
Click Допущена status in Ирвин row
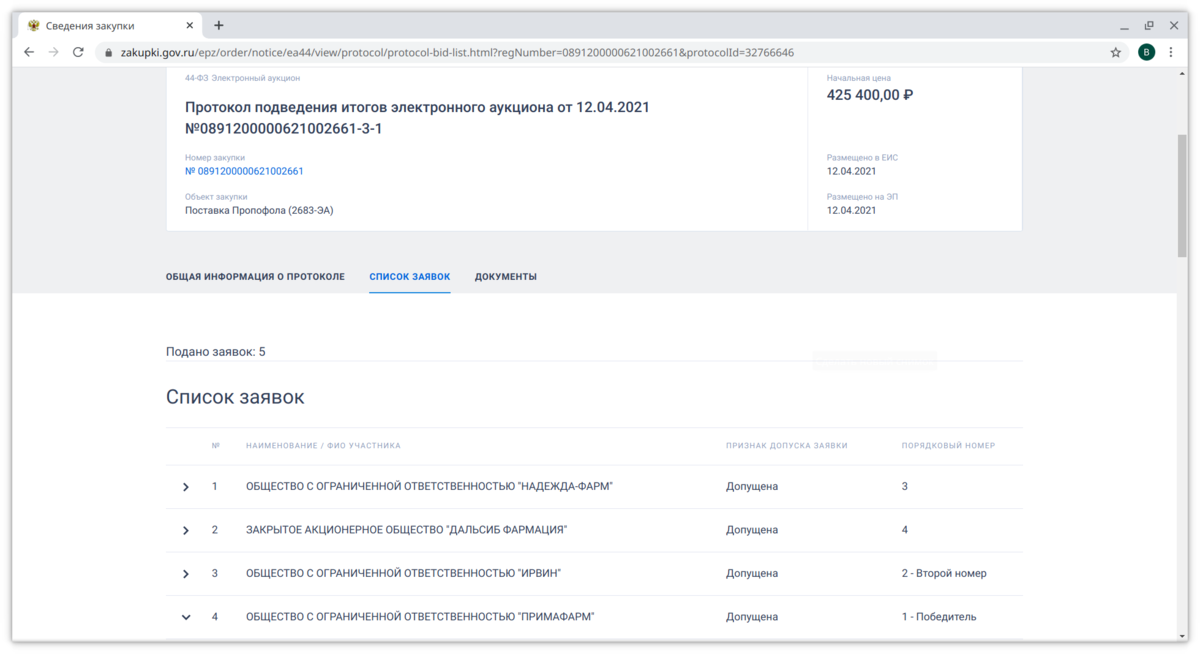tap(752, 573)
